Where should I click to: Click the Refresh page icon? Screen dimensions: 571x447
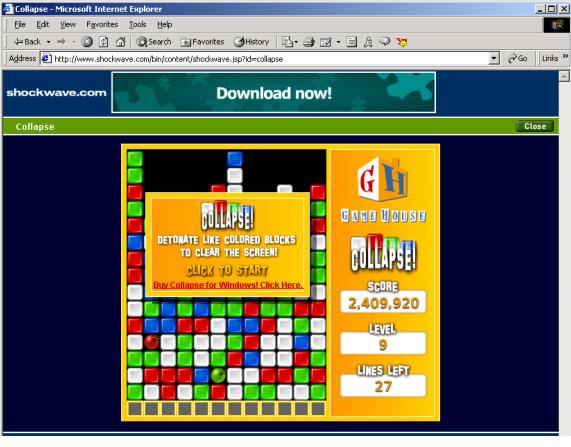[104, 42]
